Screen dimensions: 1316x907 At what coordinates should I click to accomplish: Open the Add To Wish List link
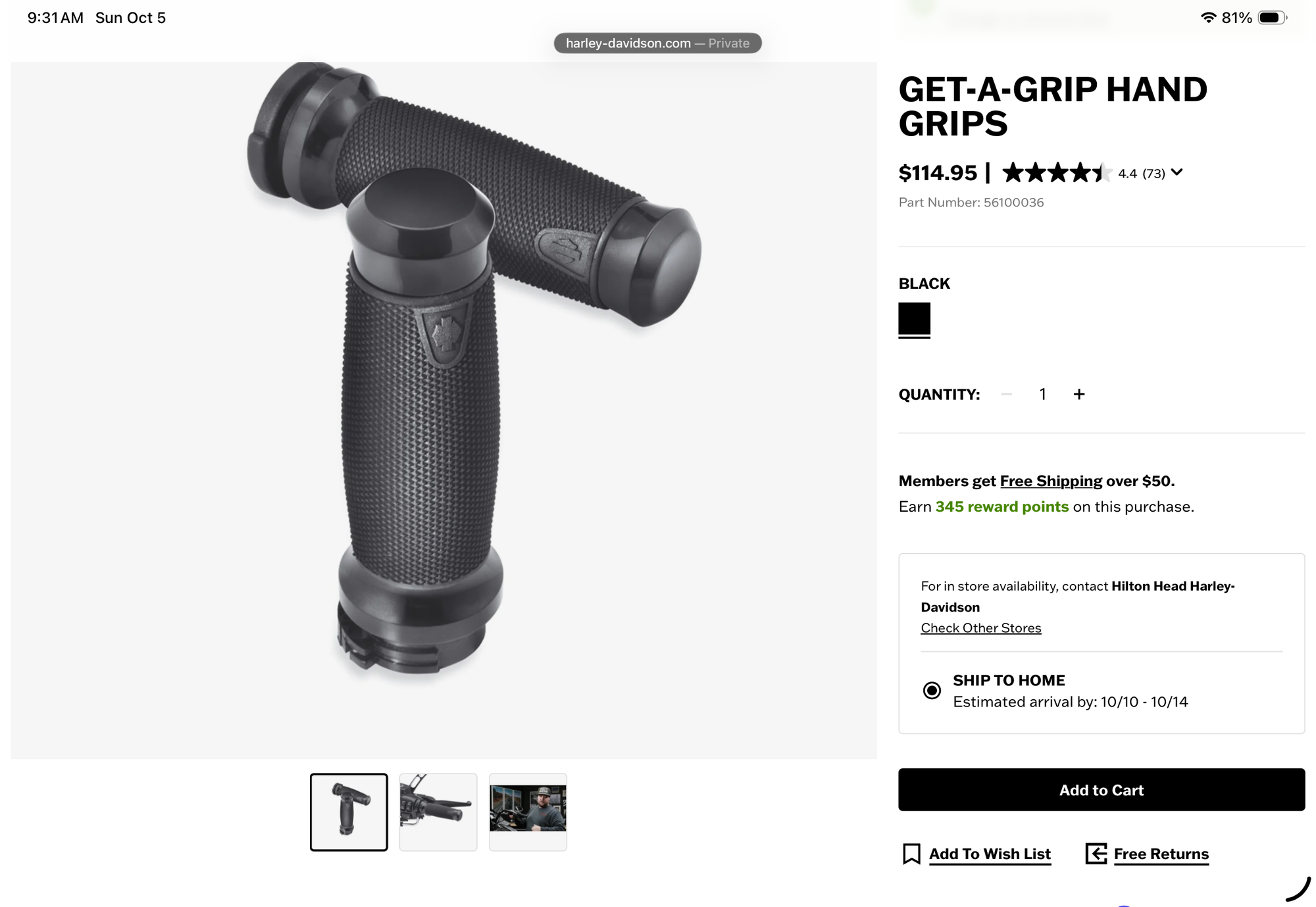(x=990, y=854)
